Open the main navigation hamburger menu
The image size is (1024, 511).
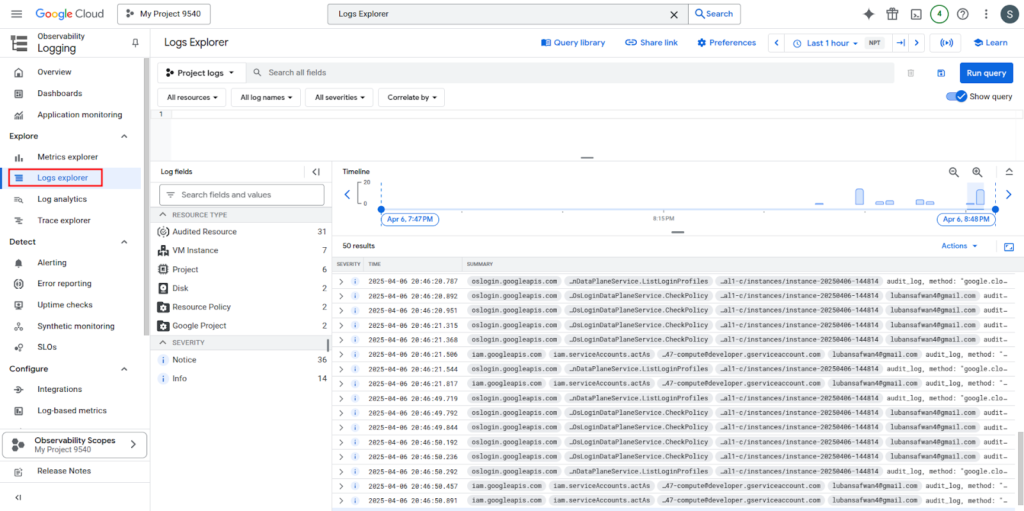(x=17, y=14)
